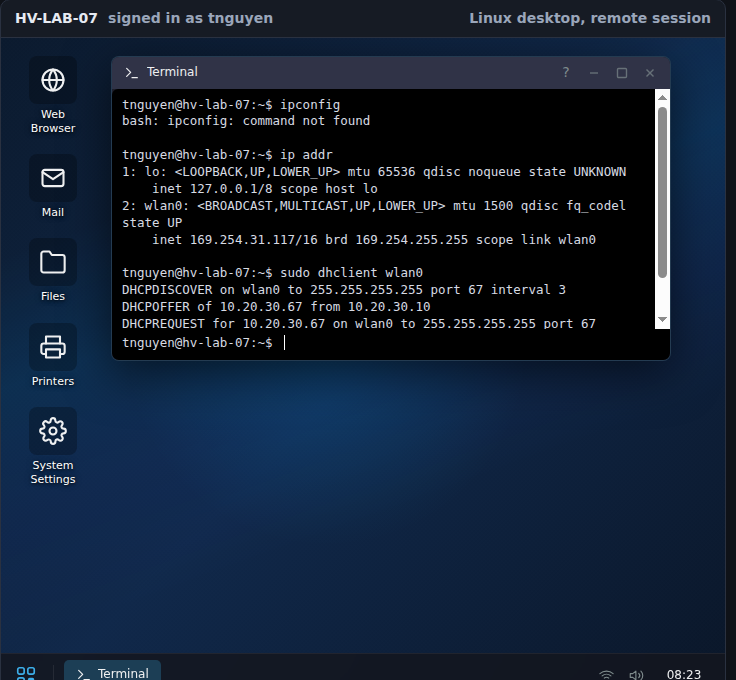The image size is (736, 680).
Task: Click the DHCPOFFER of 10.20.30.67 line
Action: (x=276, y=307)
